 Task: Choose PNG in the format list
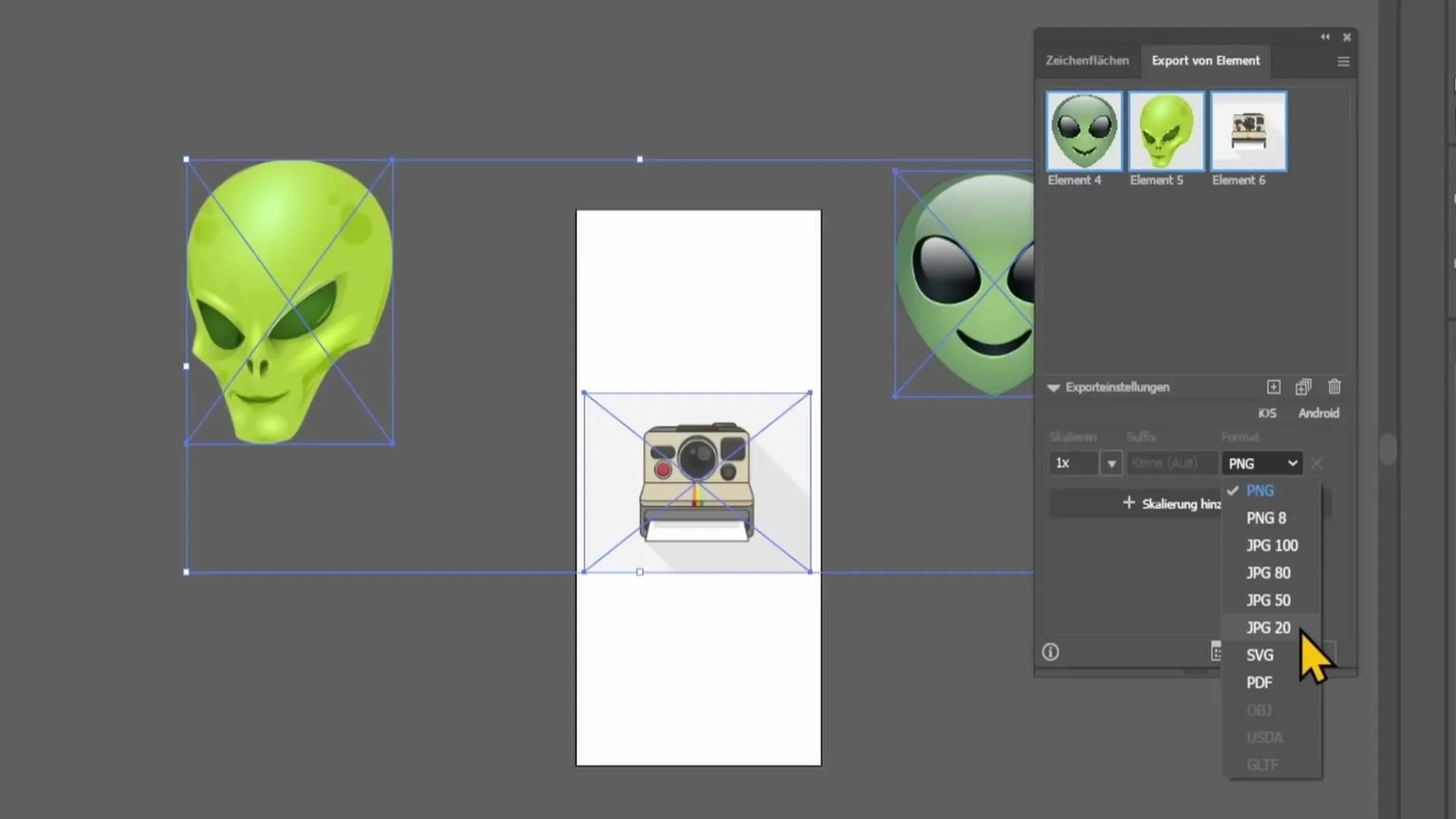[x=1272, y=491]
